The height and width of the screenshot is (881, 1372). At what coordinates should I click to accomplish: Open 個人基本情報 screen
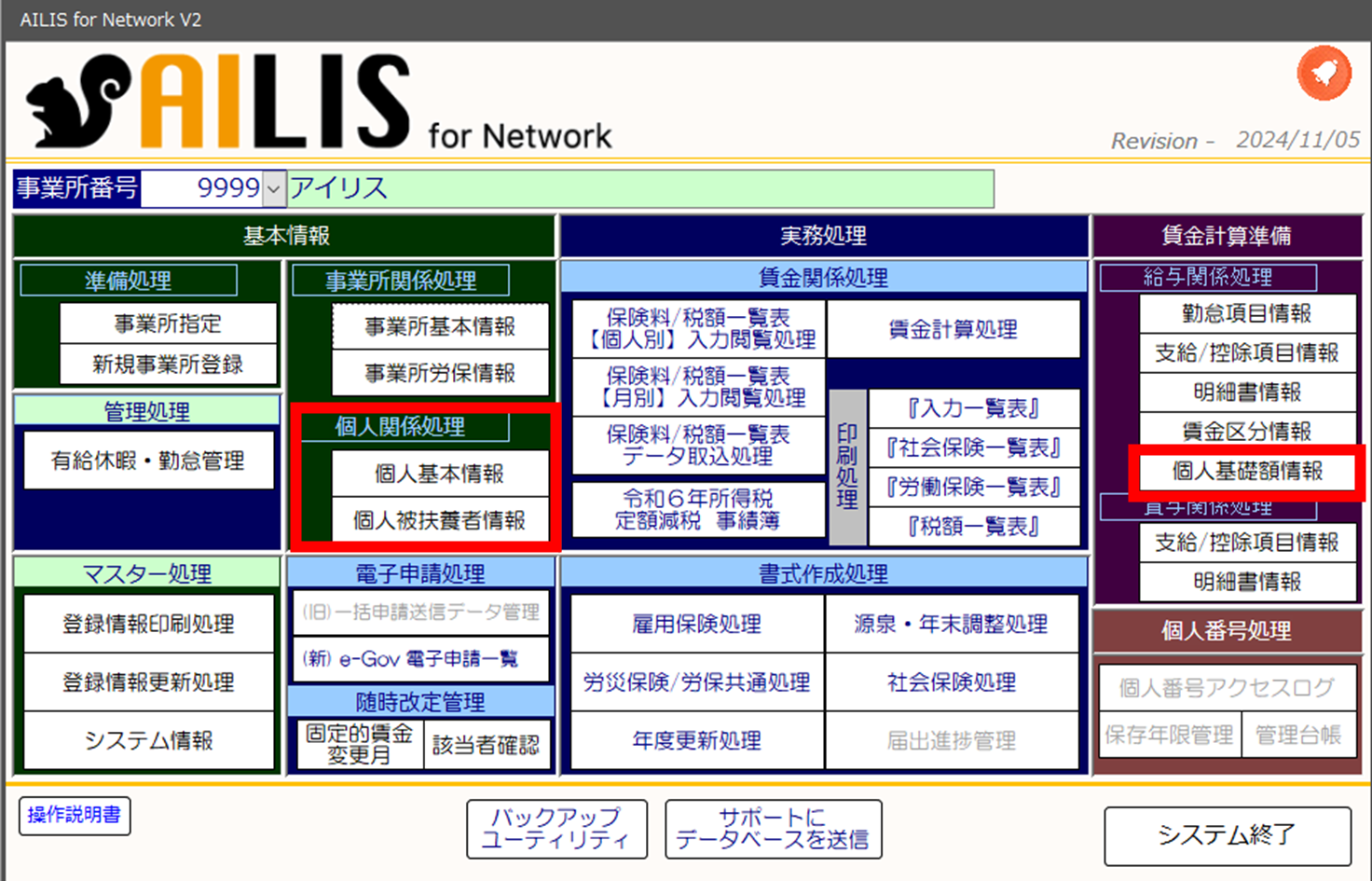pos(439,474)
